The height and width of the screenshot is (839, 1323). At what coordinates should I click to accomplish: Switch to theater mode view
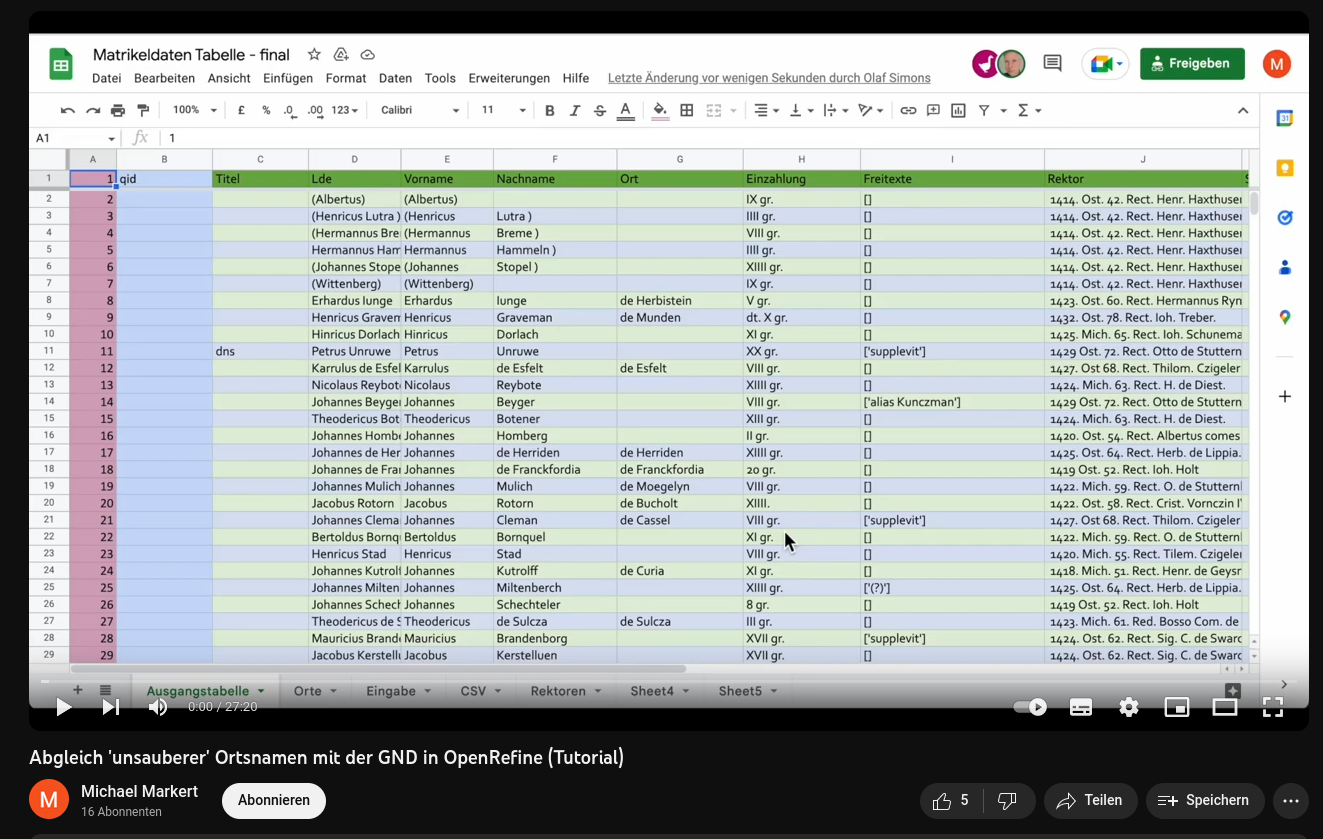tap(1225, 707)
